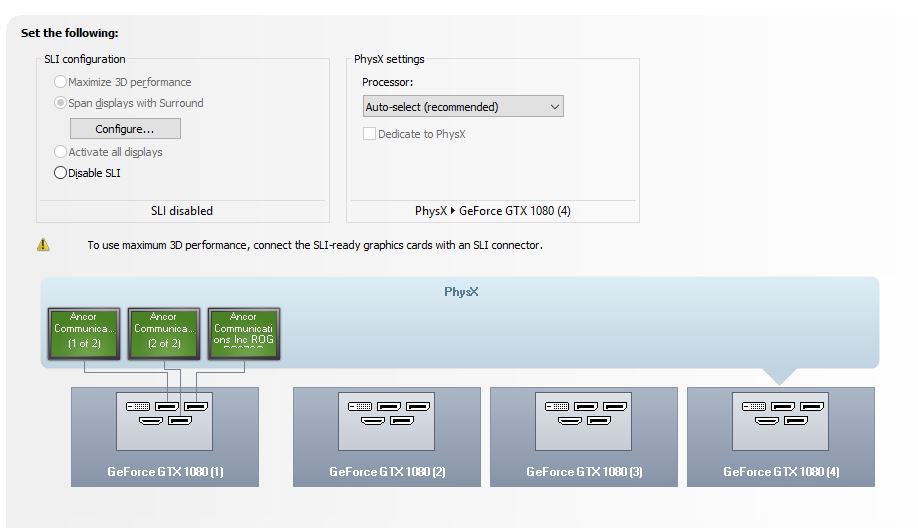Tick the Dedicate to PhysX checkbox
The image size is (918, 528).
coord(369,134)
